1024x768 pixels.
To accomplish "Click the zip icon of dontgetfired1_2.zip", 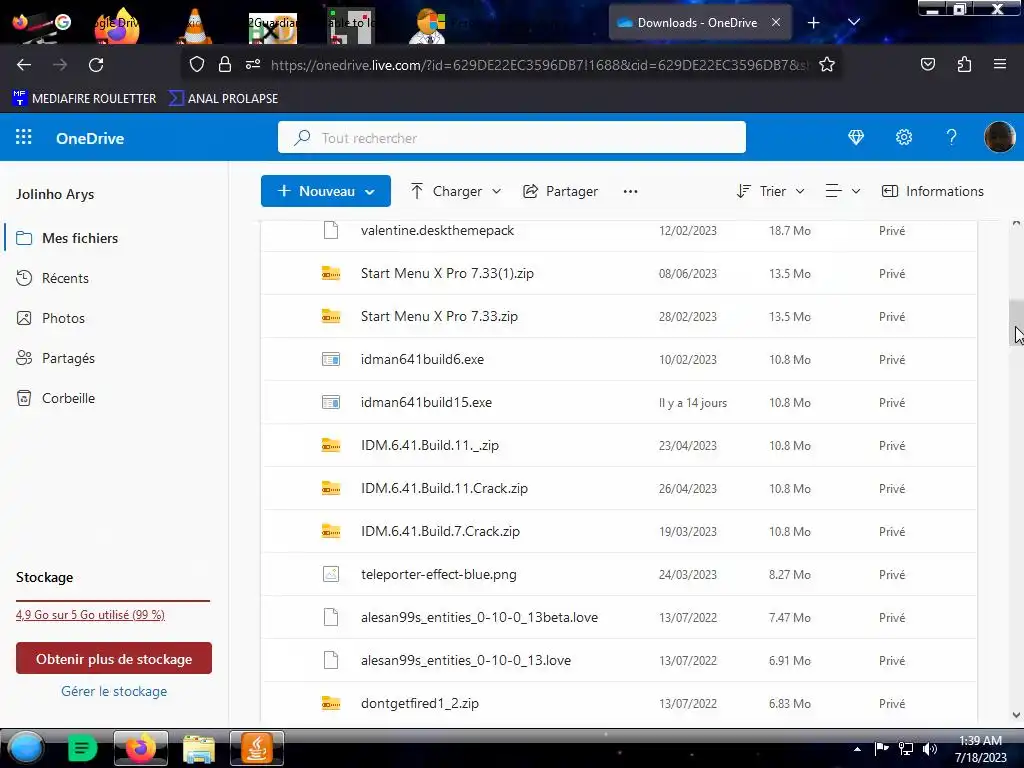I will (331, 703).
